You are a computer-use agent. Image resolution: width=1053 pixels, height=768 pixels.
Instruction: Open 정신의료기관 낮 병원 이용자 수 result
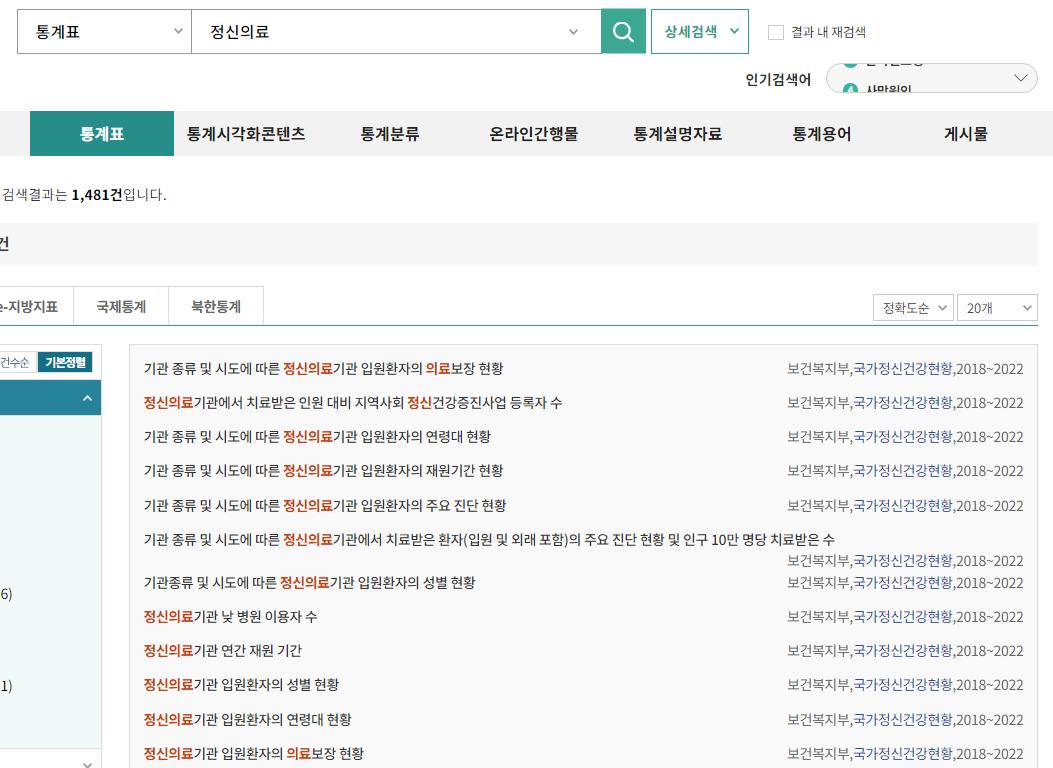click(x=230, y=617)
